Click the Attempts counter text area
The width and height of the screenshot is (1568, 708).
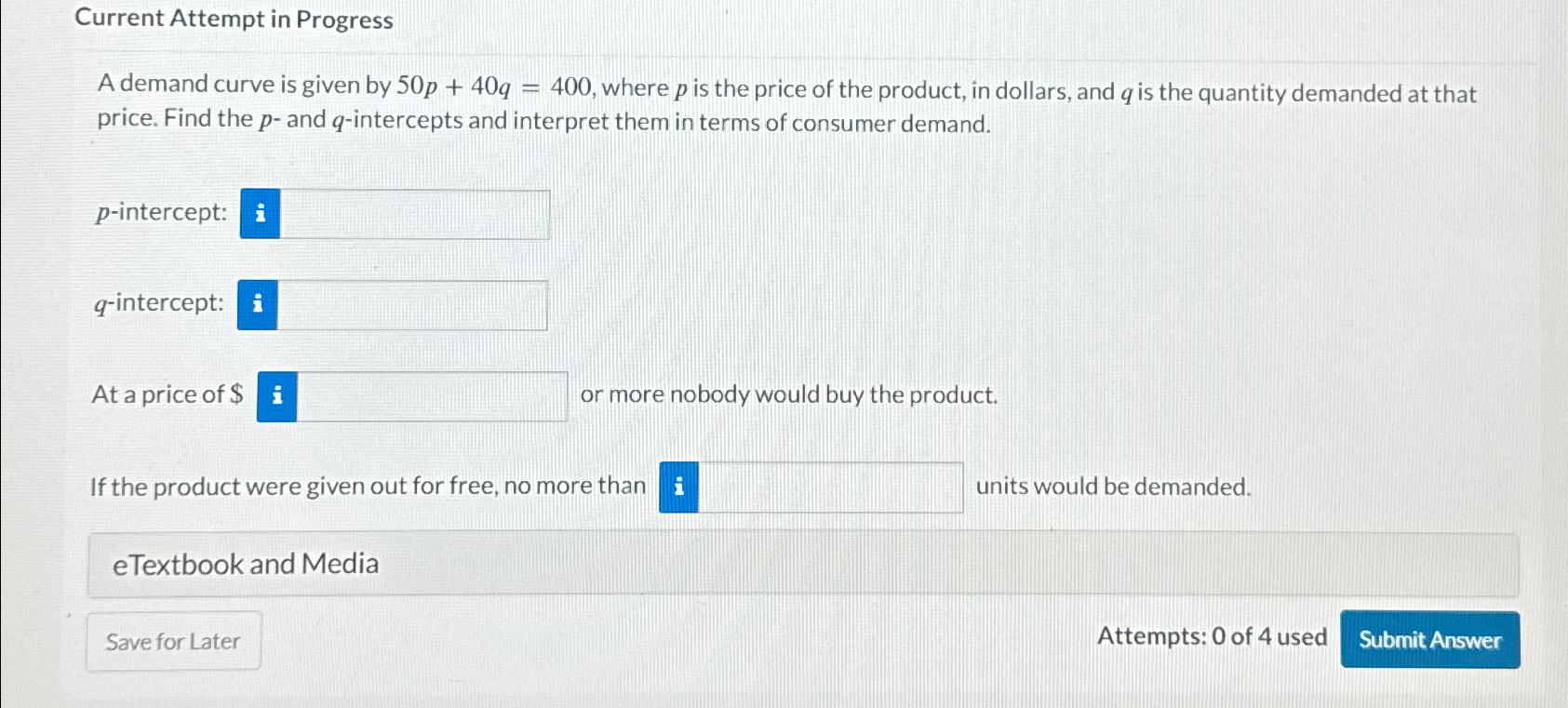coord(1210,636)
